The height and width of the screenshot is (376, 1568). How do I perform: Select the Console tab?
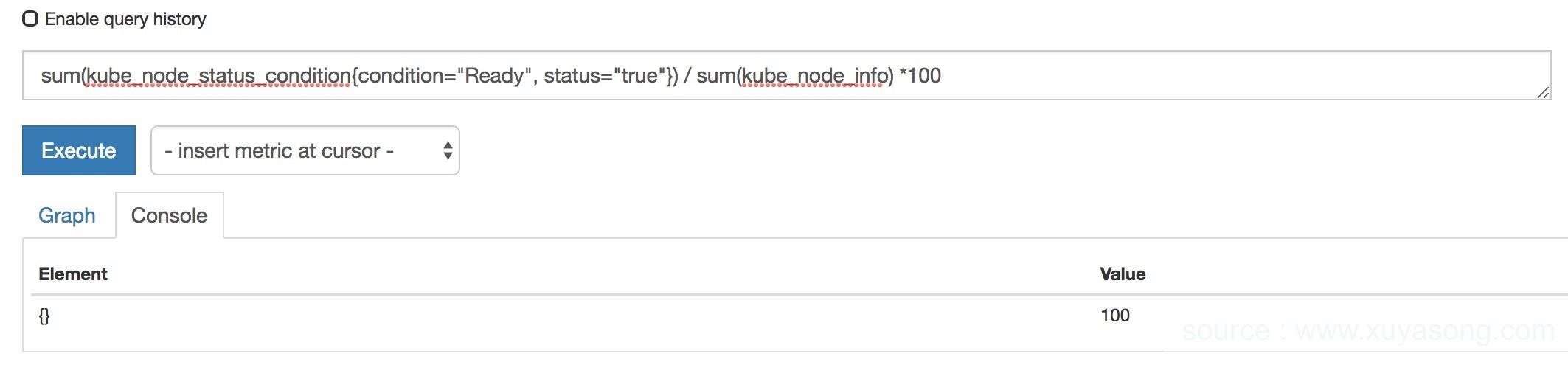[169, 215]
